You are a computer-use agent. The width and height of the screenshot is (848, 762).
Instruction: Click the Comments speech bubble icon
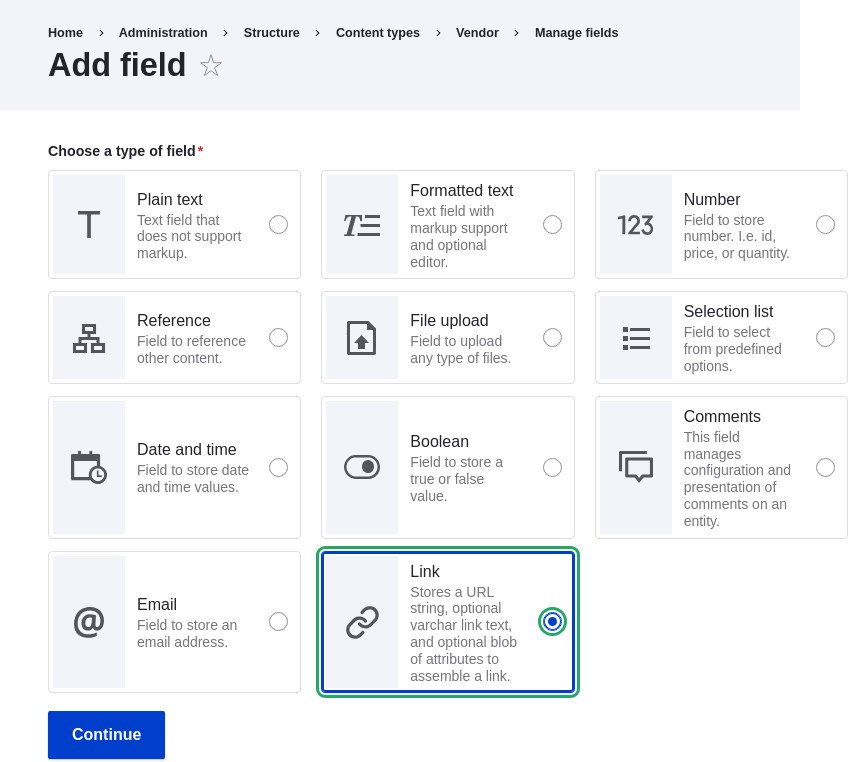tap(635, 467)
